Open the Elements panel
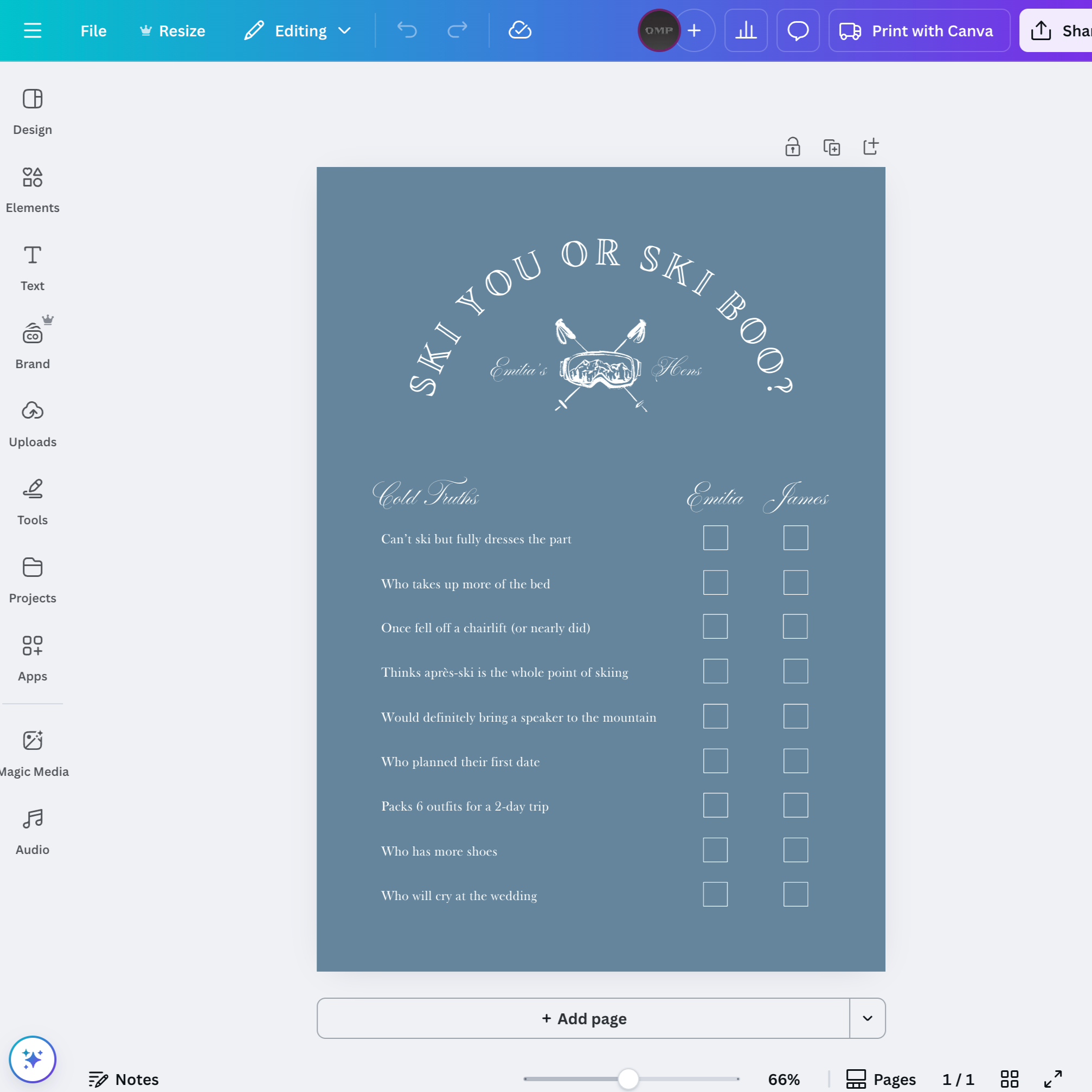Viewport: 1092px width, 1092px height. [x=32, y=190]
